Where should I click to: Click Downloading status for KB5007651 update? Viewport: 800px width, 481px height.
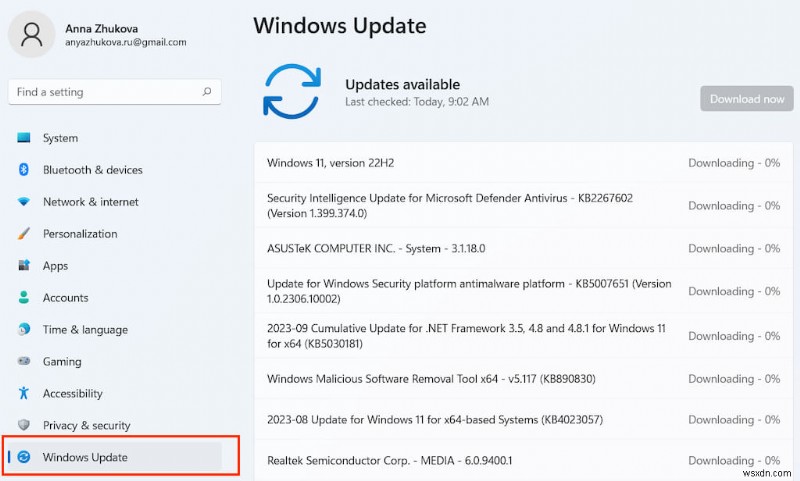click(734, 291)
